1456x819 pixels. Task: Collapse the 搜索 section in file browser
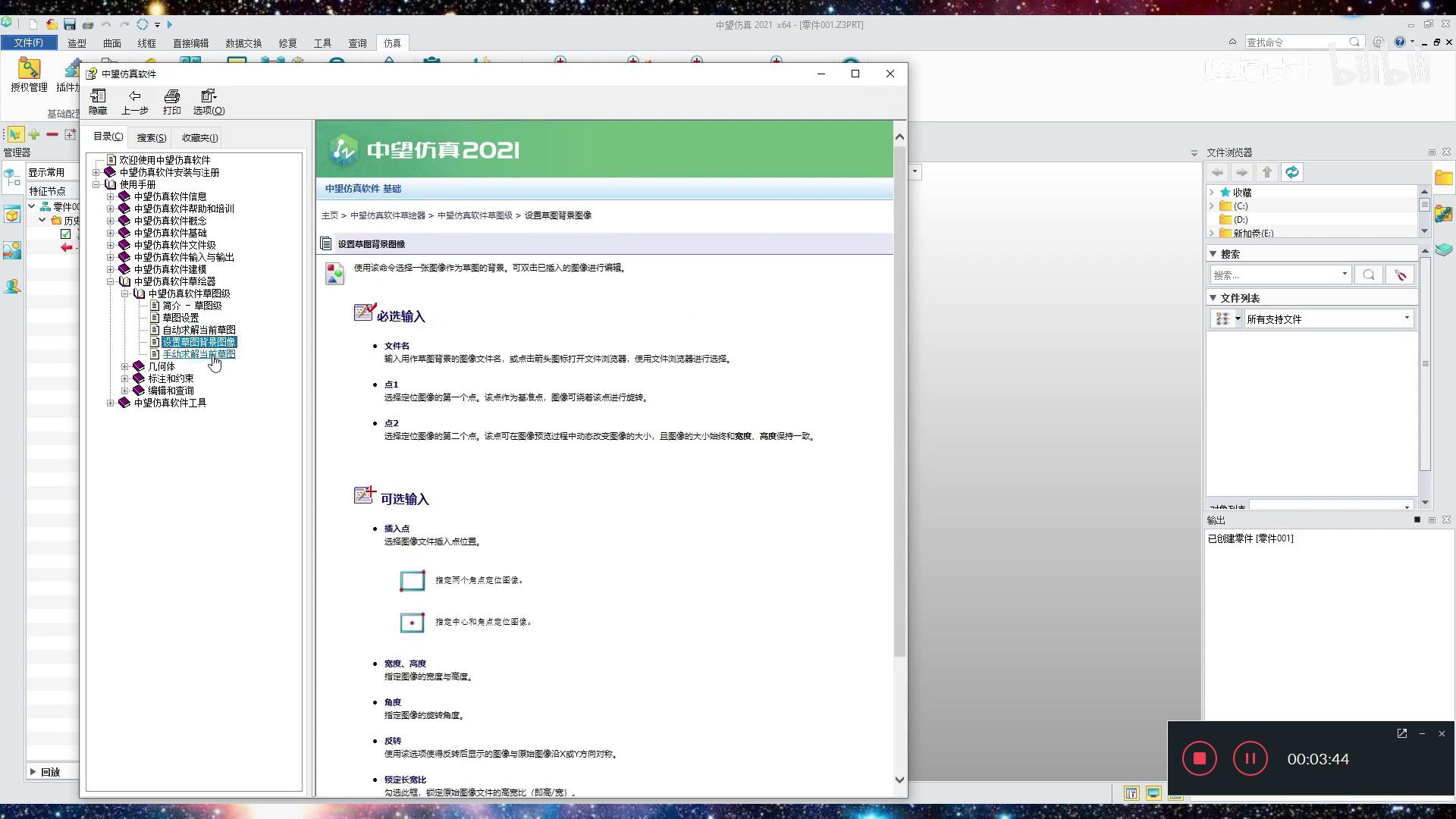[x=1213, y=254]
